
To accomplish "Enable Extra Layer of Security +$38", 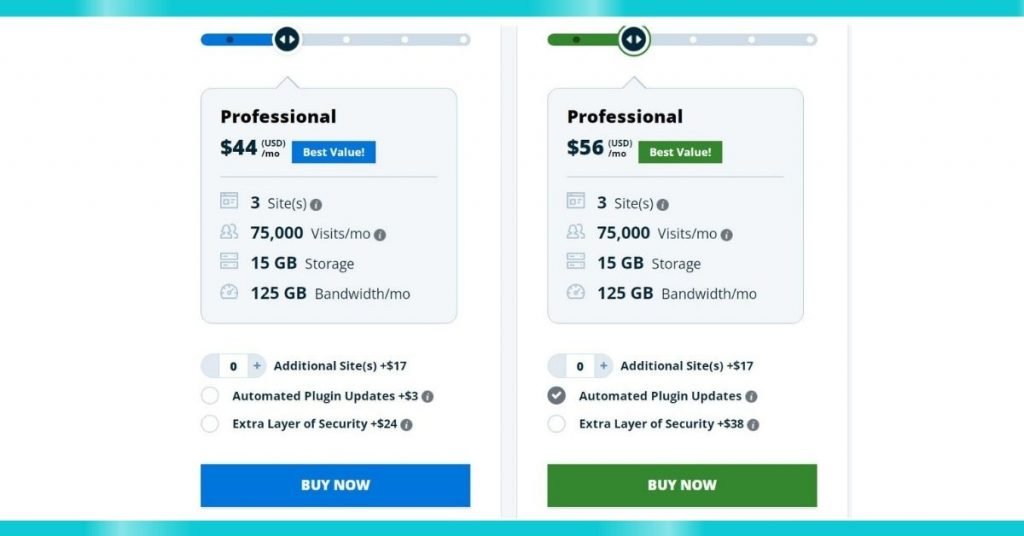I will (556, 424).
